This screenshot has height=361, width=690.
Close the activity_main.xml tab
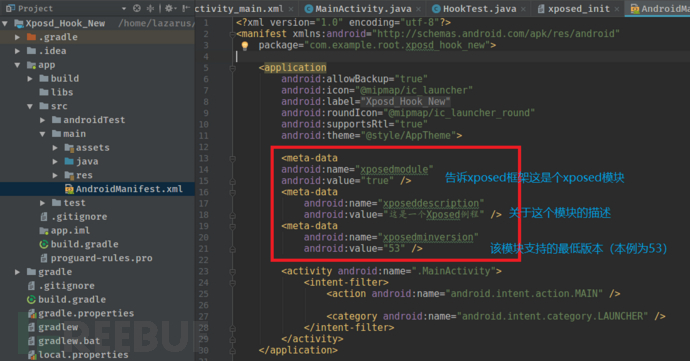(291, 9)
